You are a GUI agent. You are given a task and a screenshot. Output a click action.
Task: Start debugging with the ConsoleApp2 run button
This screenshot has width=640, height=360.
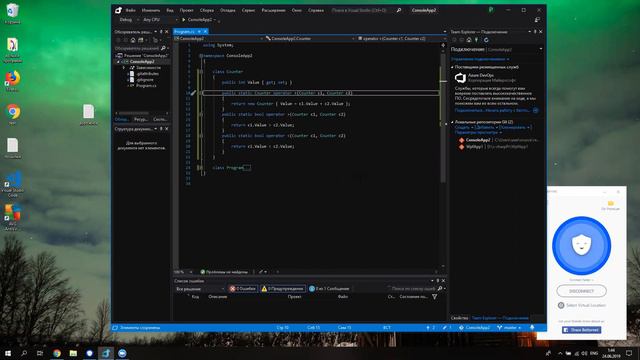[x=198, y=20]
